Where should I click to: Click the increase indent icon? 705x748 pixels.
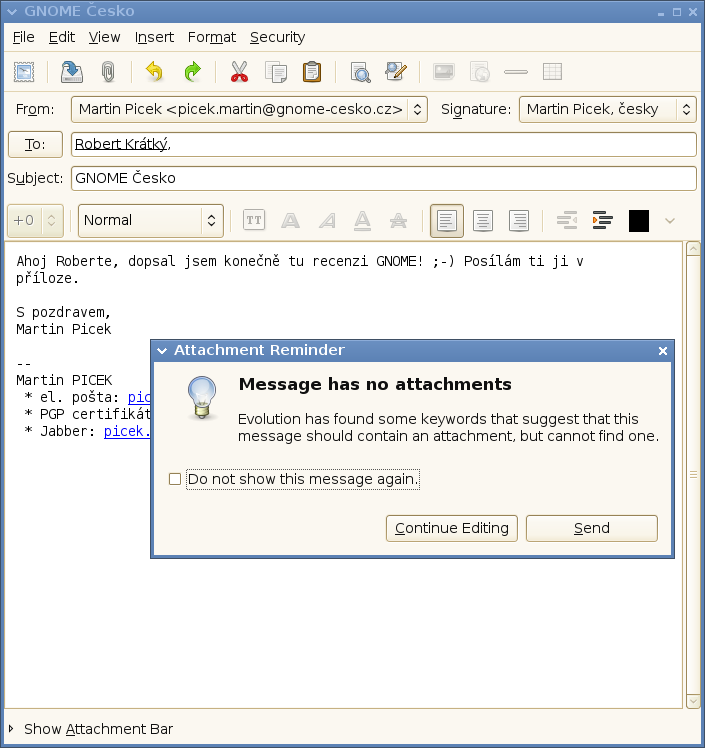(602, 220)
